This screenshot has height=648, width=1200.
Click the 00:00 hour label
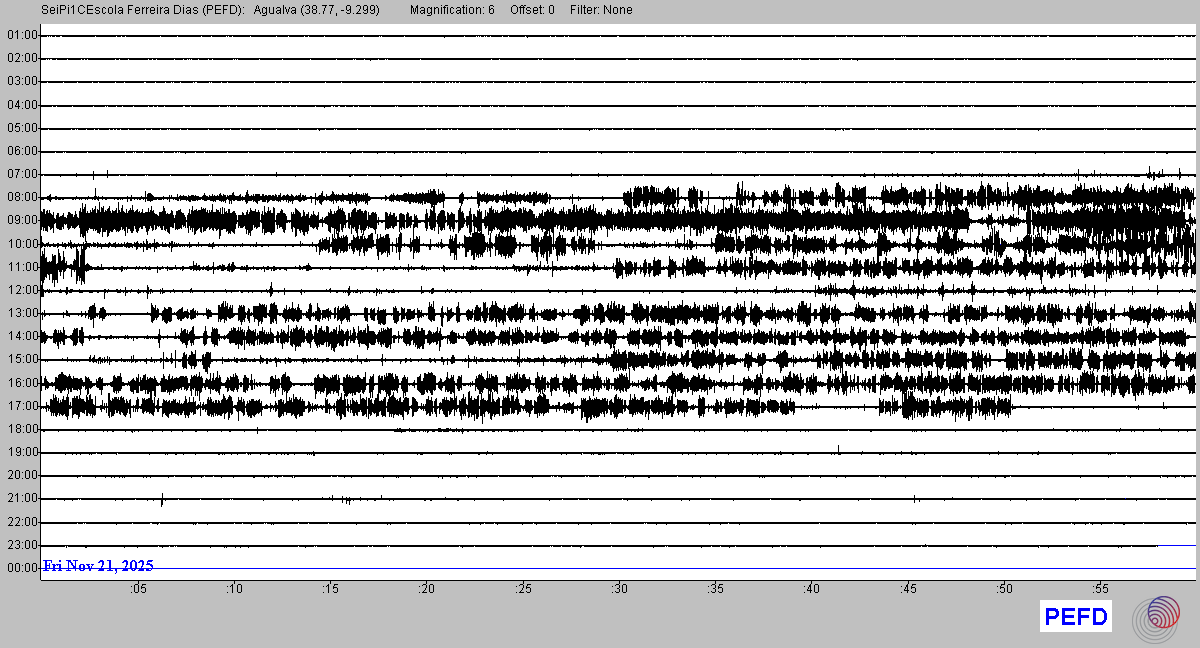click(22, 568)
